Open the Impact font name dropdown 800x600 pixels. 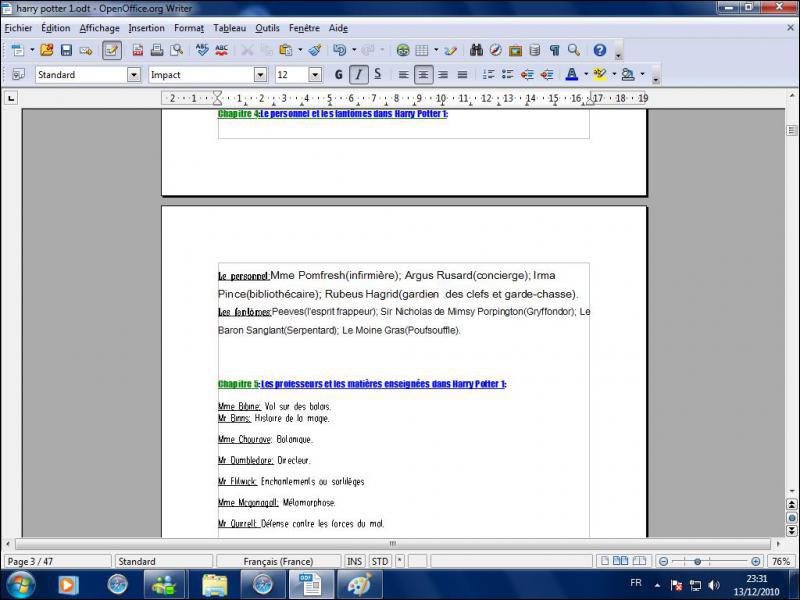point(260,75)
